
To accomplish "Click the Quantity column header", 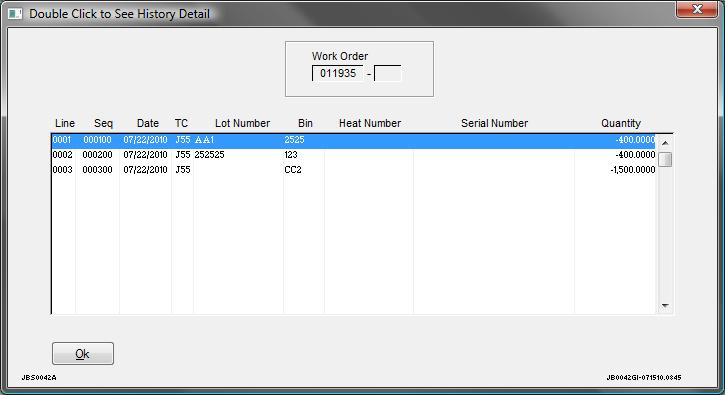I will coord(621,123).
